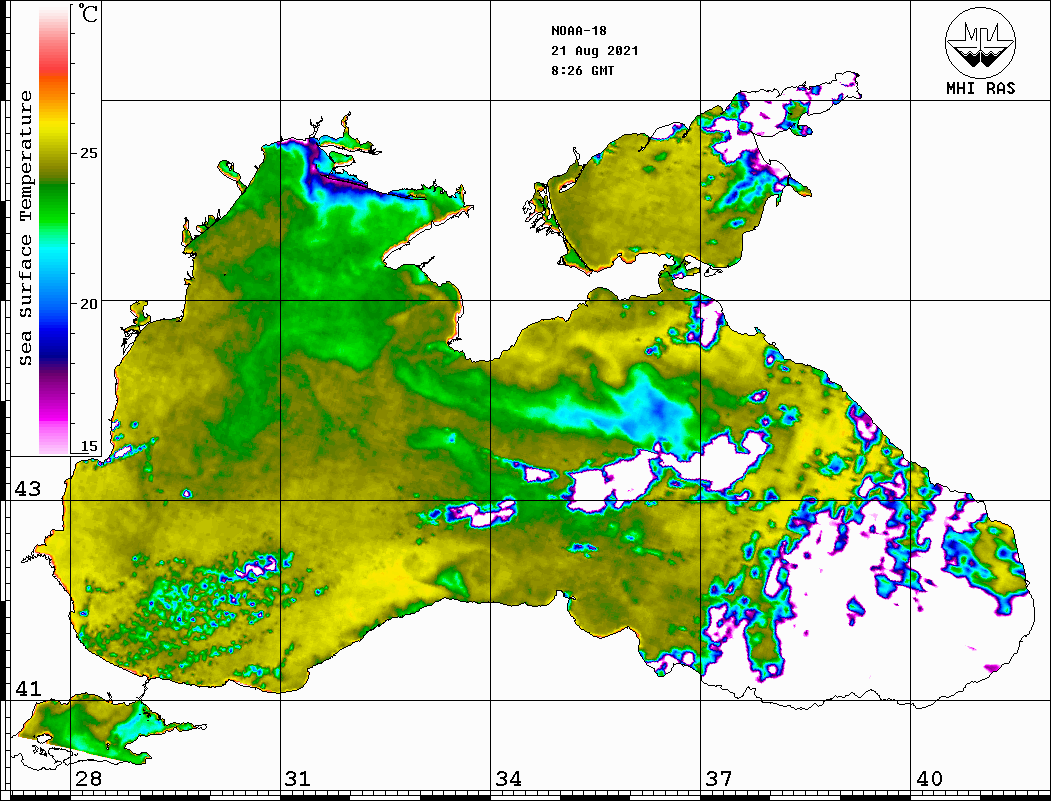The height and width of the screenshot is (801, 1051).
Task: Click the 8:26 GMT time label
Action: (x=582, y=71)
